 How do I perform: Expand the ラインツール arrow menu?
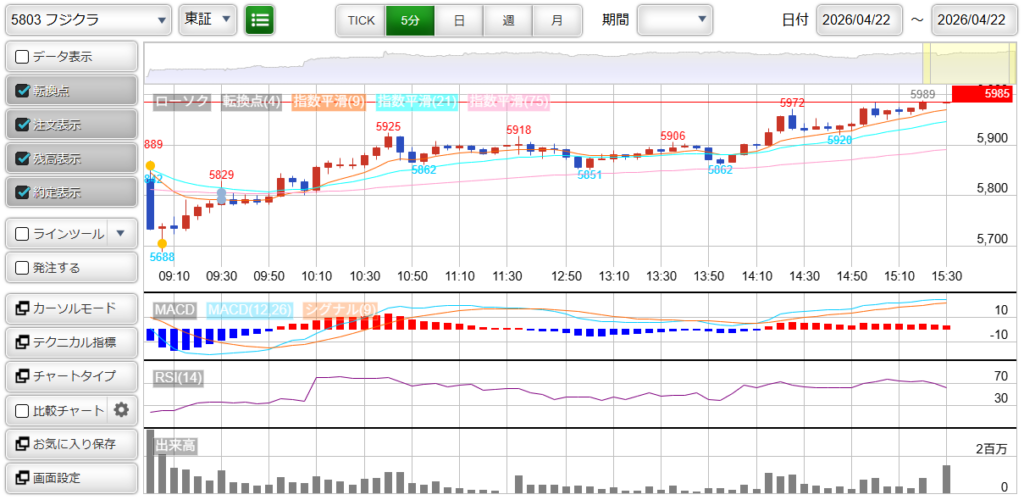point(121,234)
